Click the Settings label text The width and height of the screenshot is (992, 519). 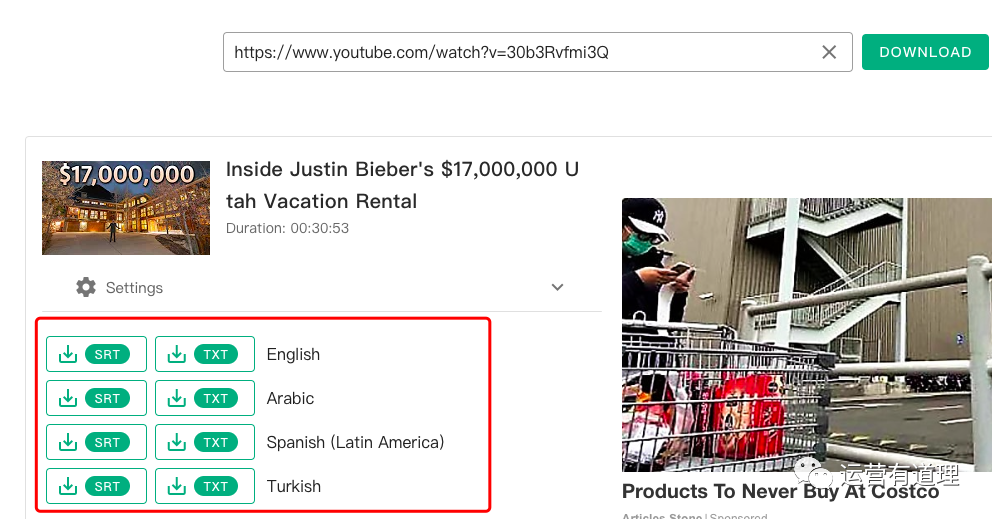pos(134,288)
